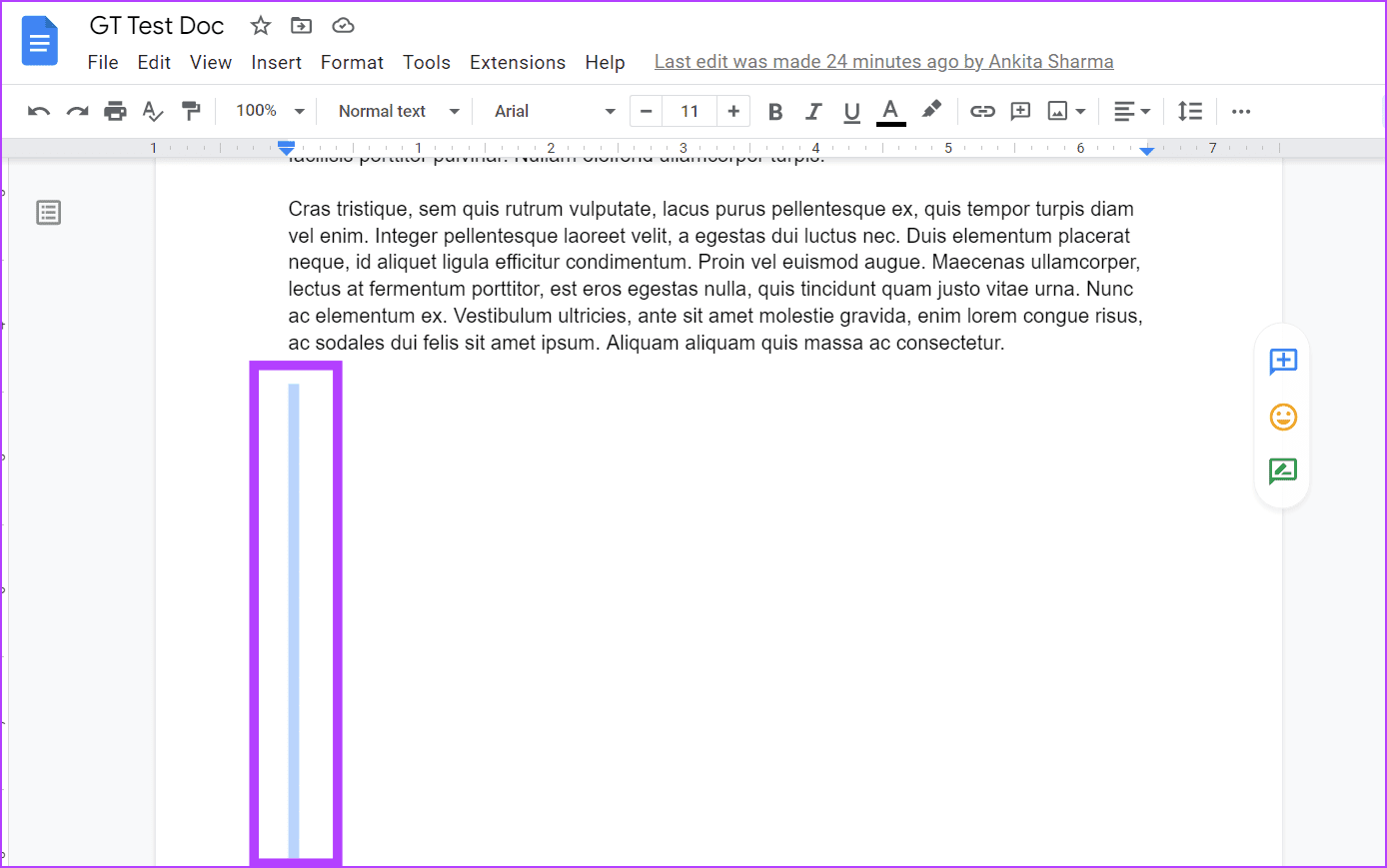Open the Arial font dropdown

click(x=555, y=111)
